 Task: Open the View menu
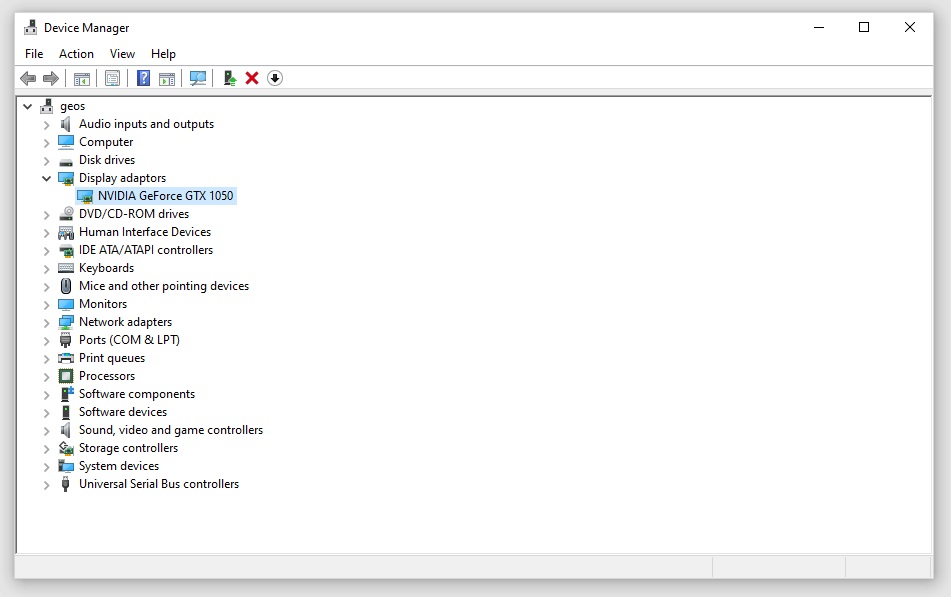click(122, 54)
